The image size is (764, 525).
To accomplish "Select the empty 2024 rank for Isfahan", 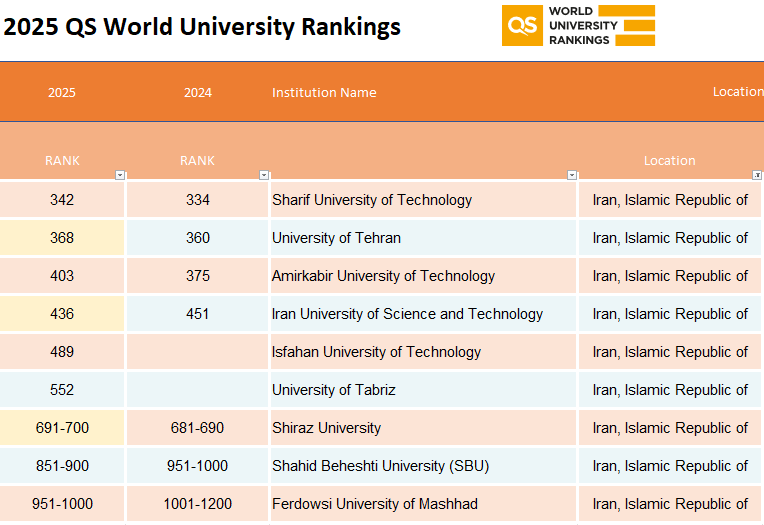I will click(x=197, y=352).
